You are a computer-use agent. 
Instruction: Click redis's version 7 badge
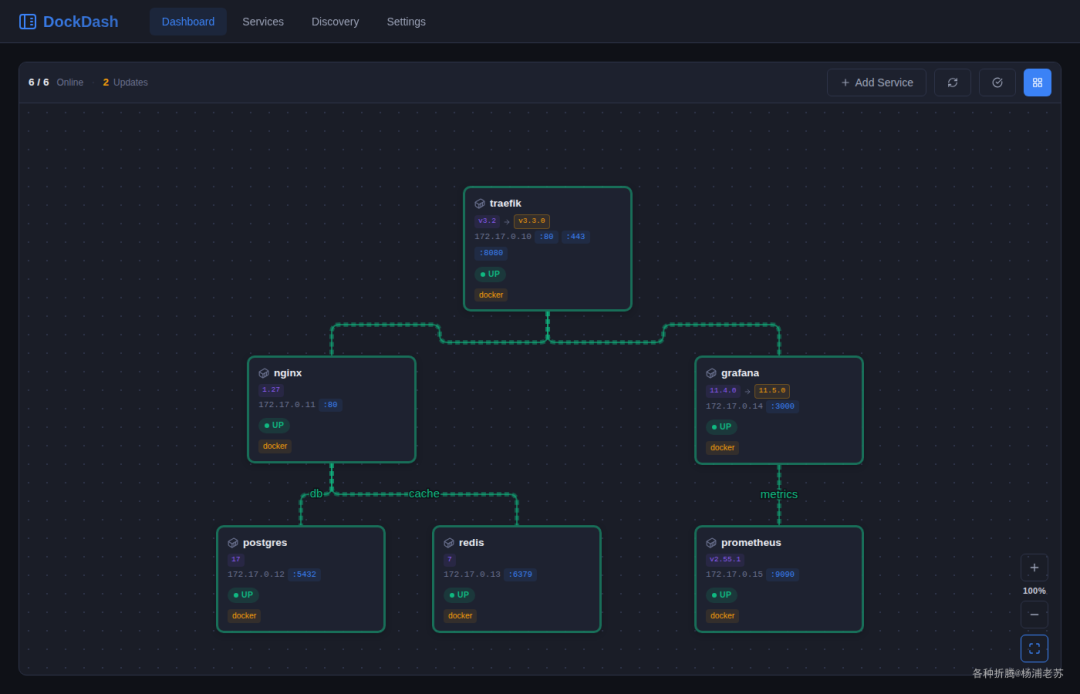(x=450, y=560)
